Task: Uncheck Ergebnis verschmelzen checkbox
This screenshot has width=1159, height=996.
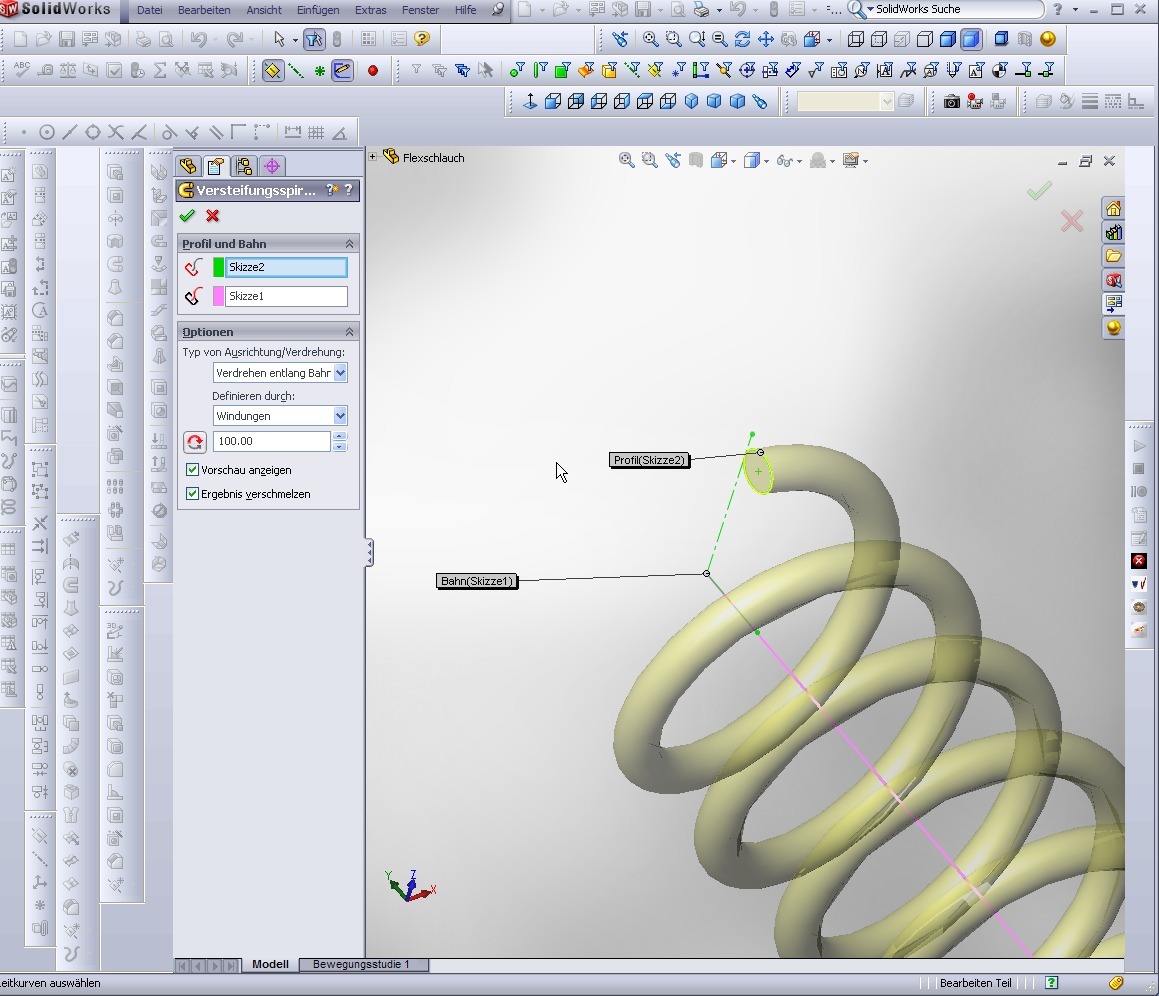Action: [x=192, y=494]
